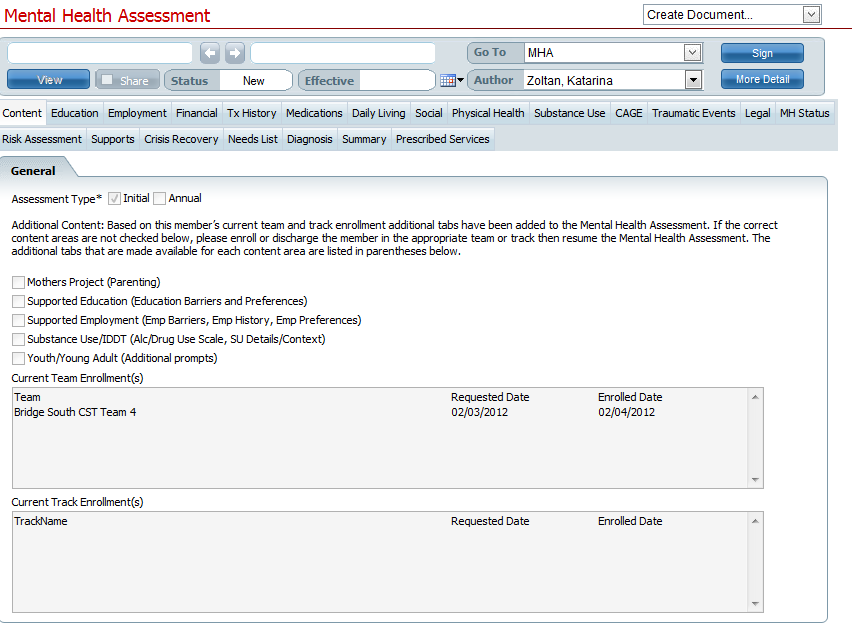Screen dimensions: 852x624
Task: Enable the Mothers Project (Parenting) checkbox
Action: tap(17, 282)
